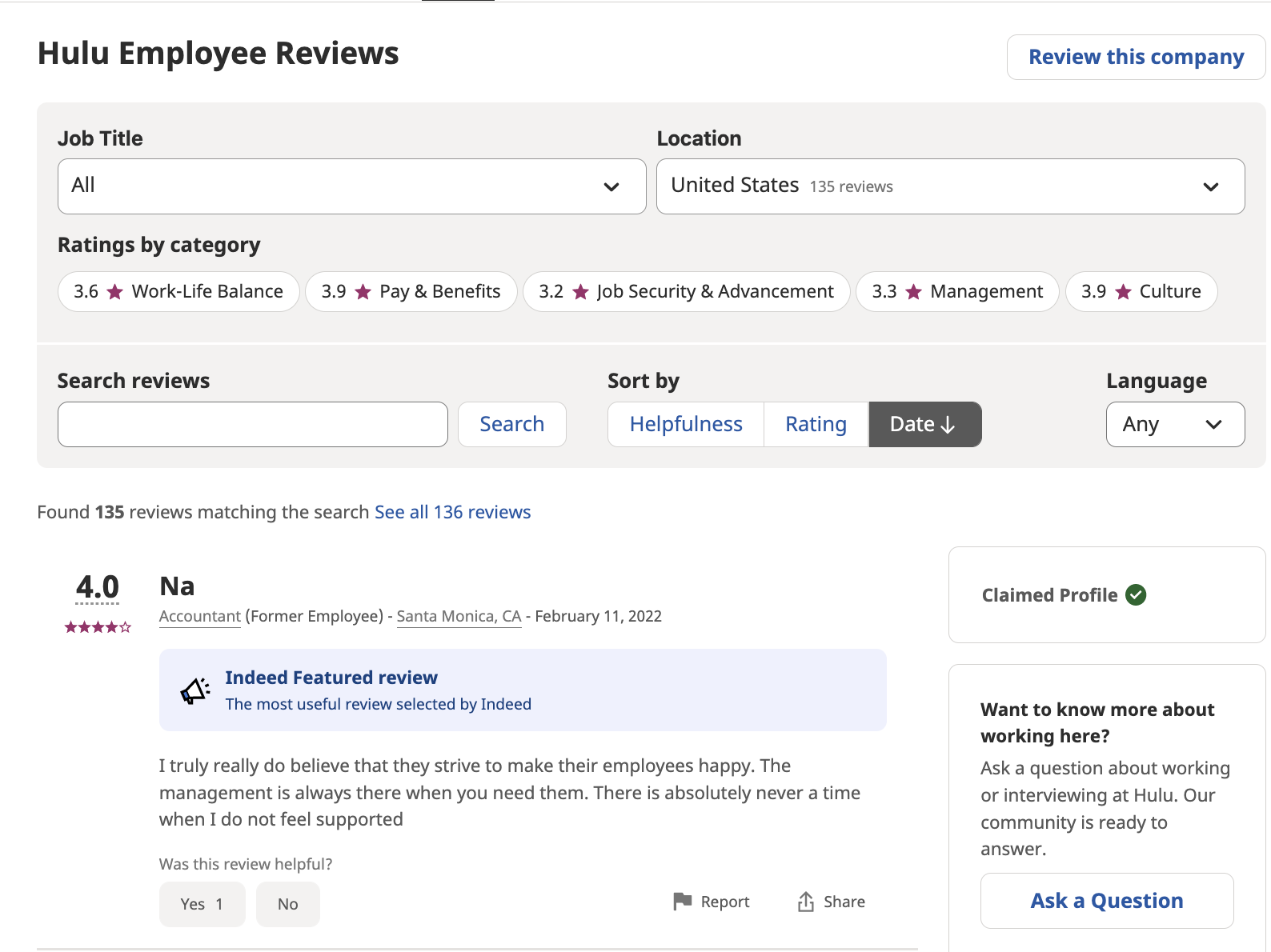Click the Share upload icon
This screenshot has width=1271, height=952.
[x=805, y=902]
